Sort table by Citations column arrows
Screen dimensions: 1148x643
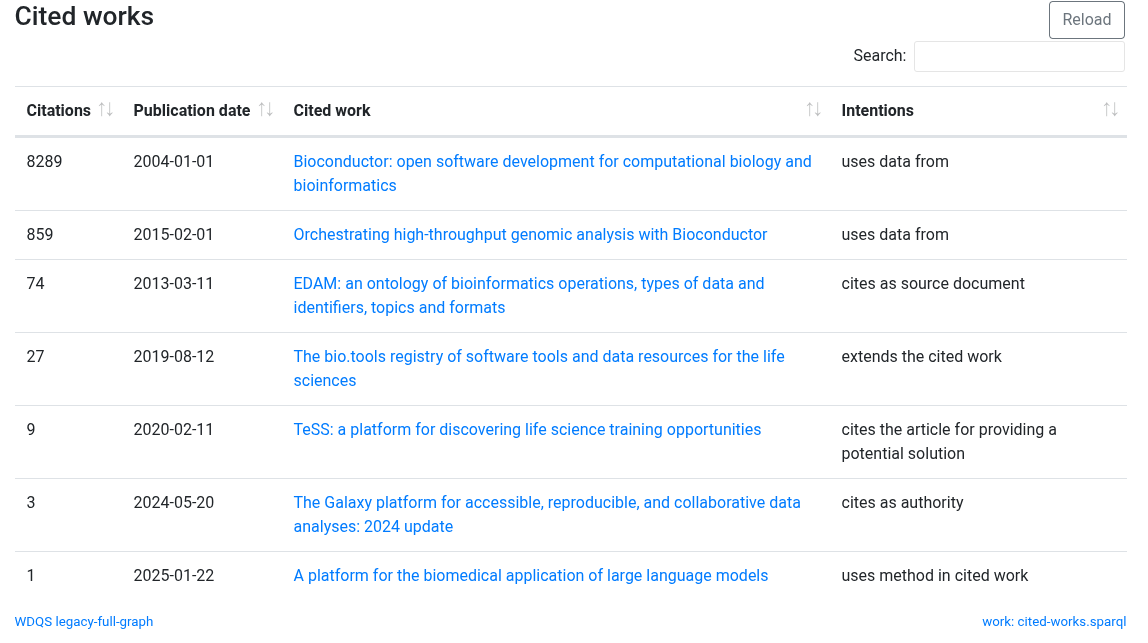click(x=105, y=110)
